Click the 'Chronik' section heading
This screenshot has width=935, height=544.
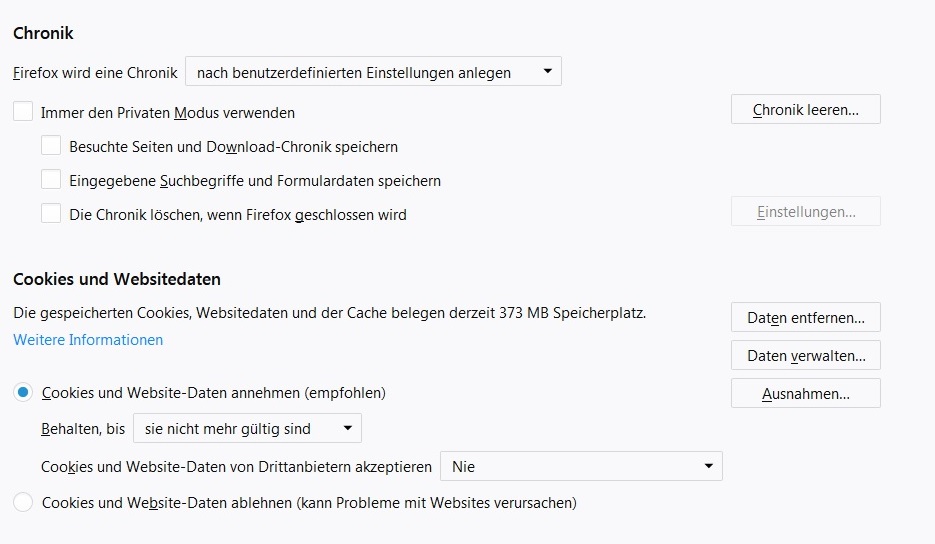(x=44, y=33)
